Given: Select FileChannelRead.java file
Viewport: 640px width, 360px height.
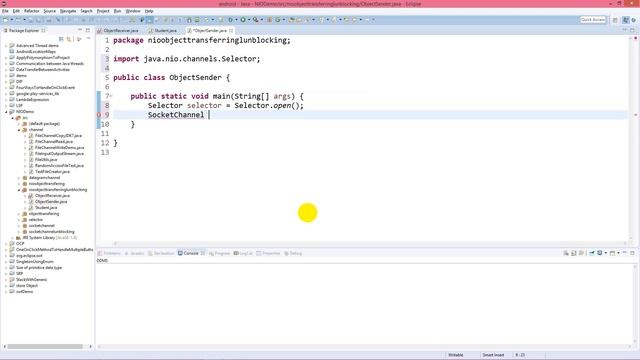Looking at the screenshot, I should [53, 142].
